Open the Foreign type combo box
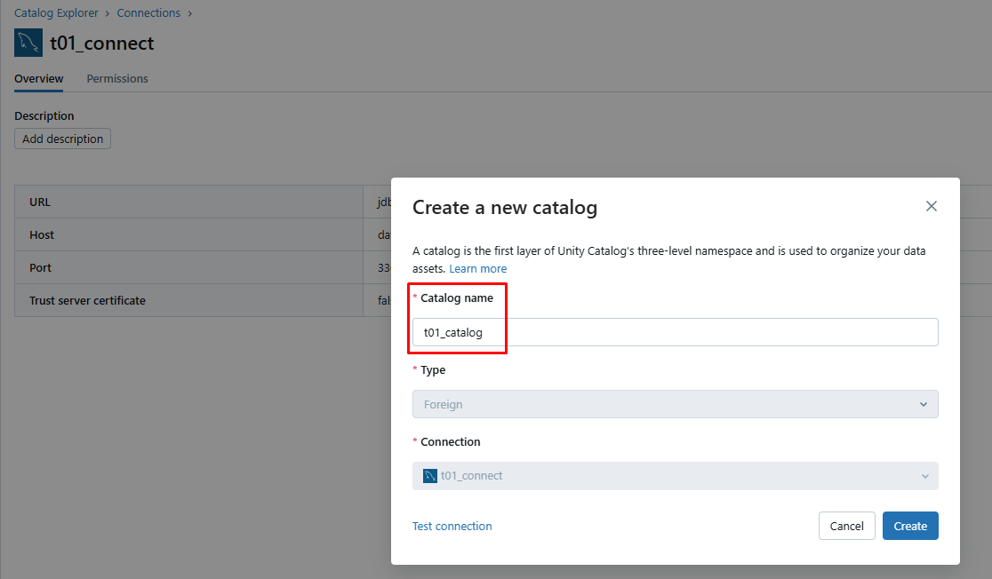 675,405
